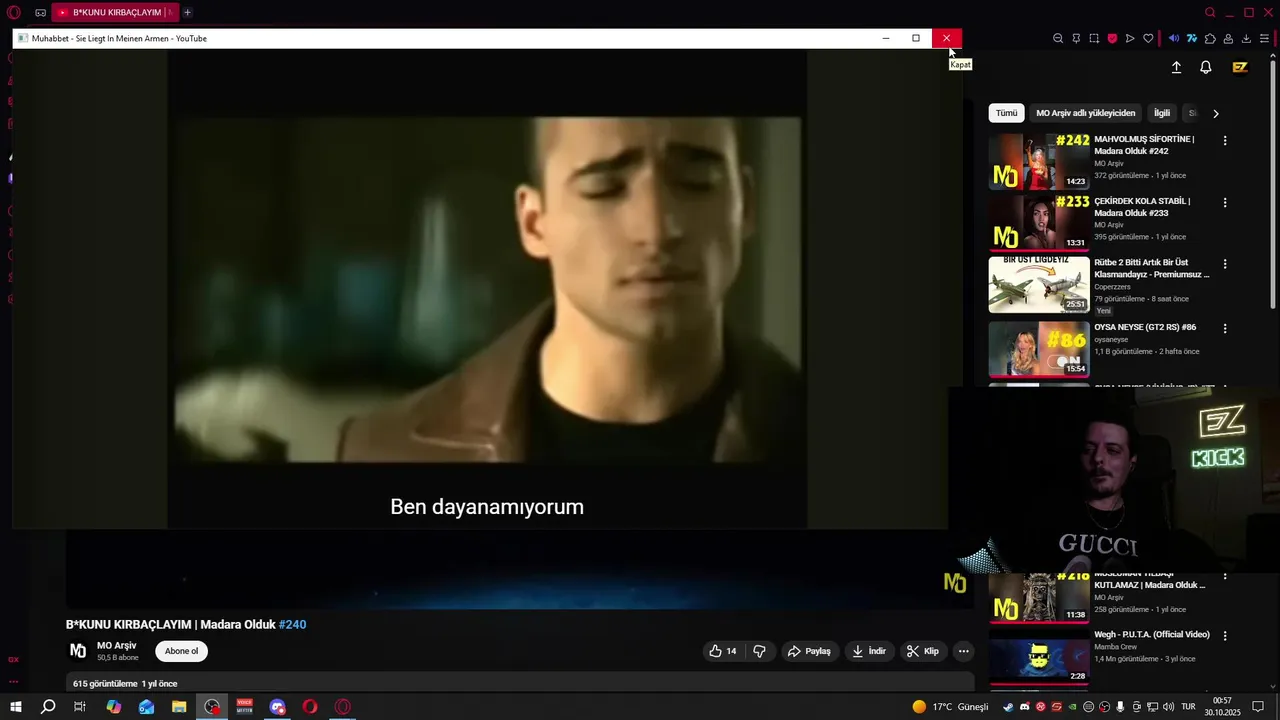
Task: Open the Rütbe 2 Bitti airplane thumbnail
Action: pyautogui.click(x=1039, y=285)
